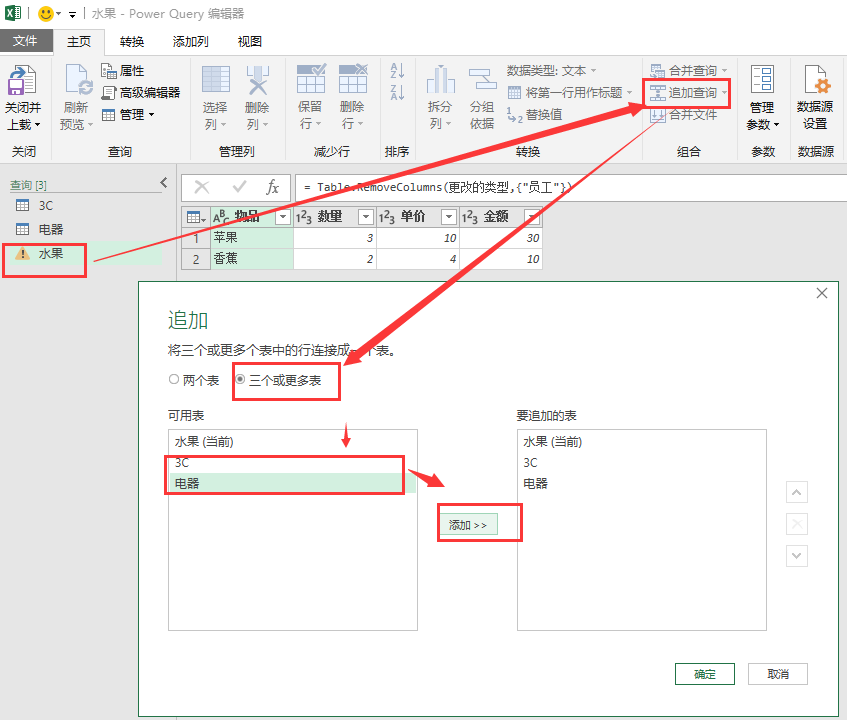Switch to the 添加列 tab

[x=191, y=42]
